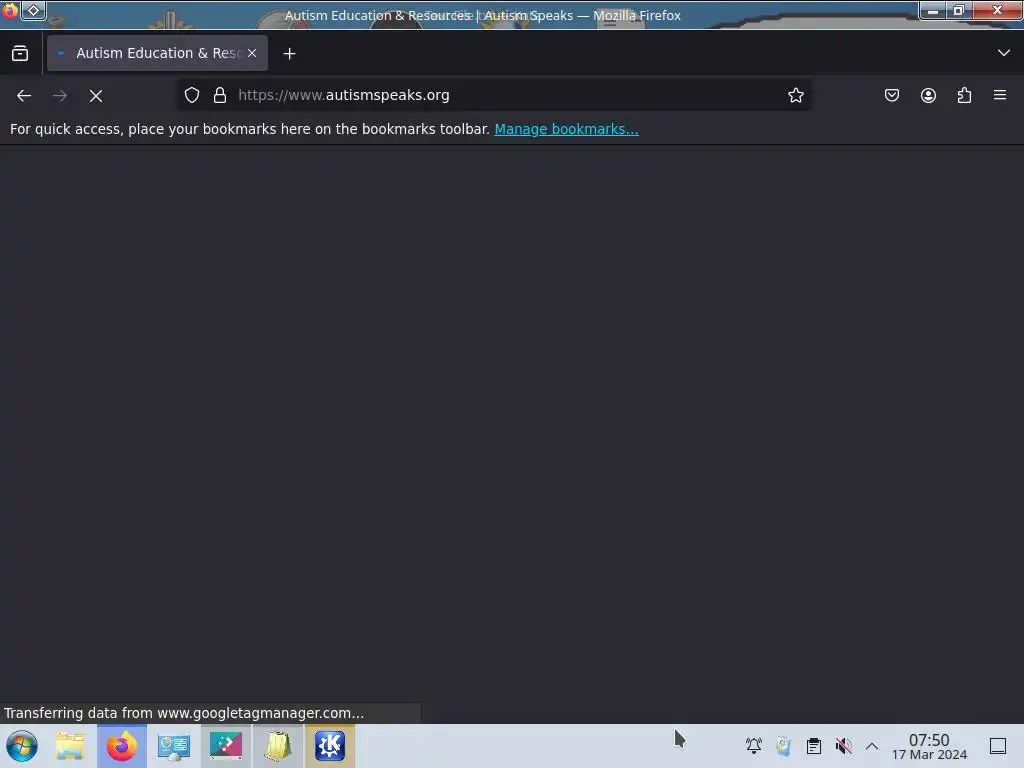Open notifications bell in system tray
The height and width of the screenshot is (768, 1024).
coord(754,745)
